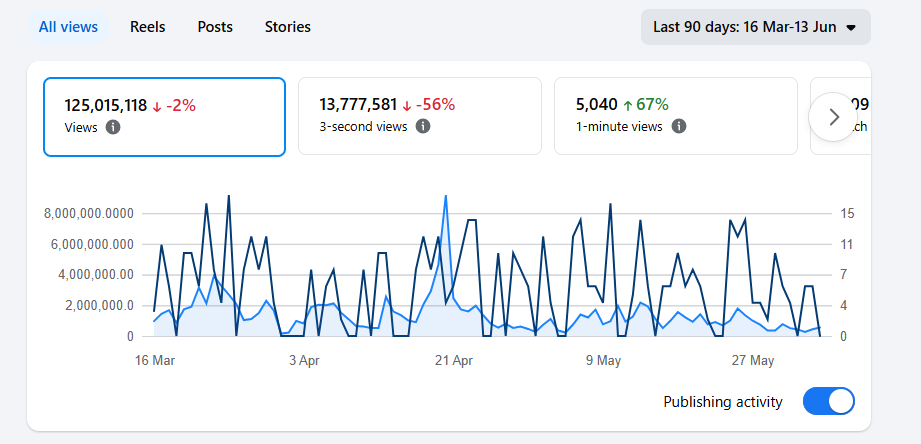The image size is (921, 444).
Task: Click the green up arrow beside 67%
Action: [x=627, y=106]
